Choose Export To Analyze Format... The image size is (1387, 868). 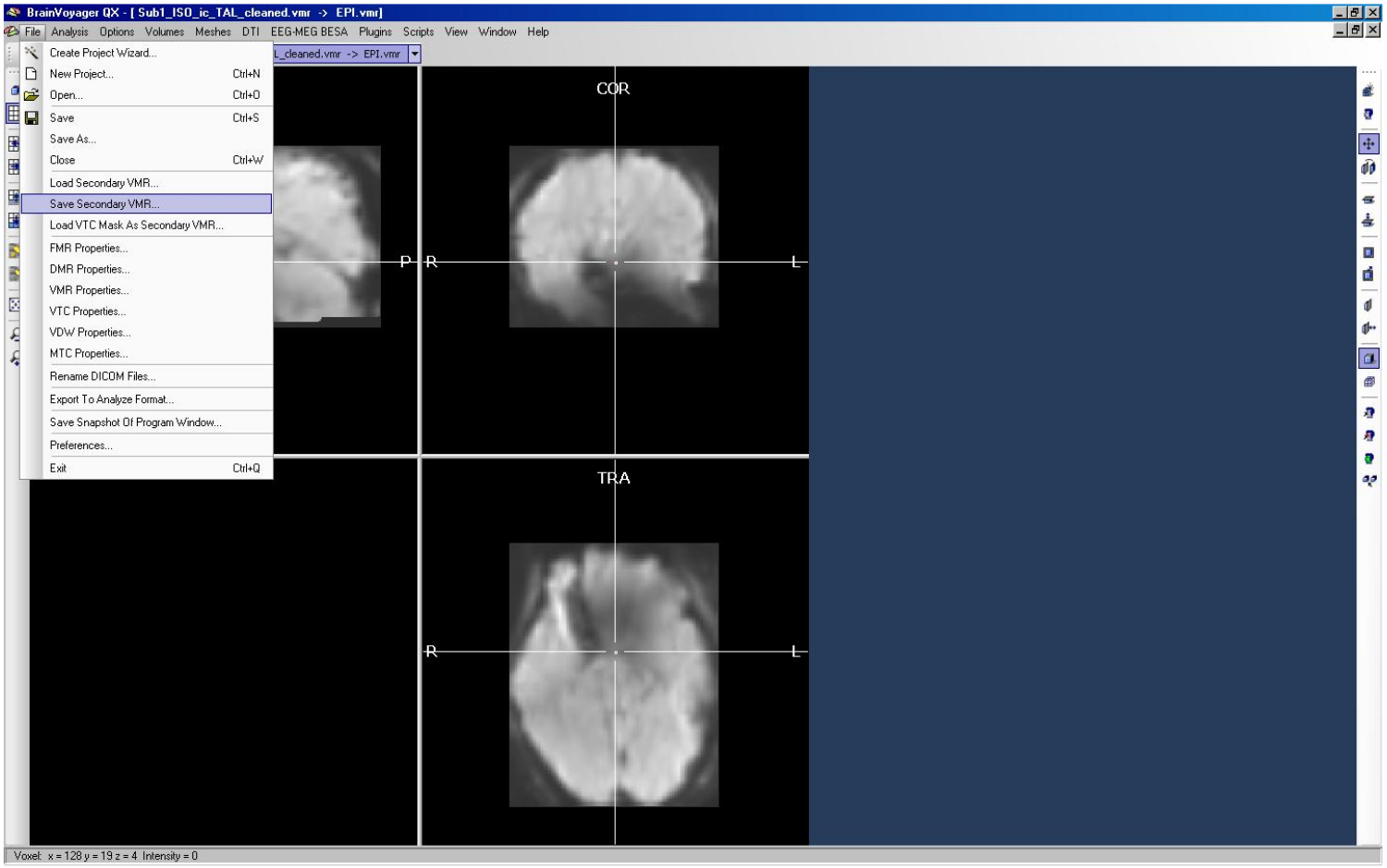(146, 400)
